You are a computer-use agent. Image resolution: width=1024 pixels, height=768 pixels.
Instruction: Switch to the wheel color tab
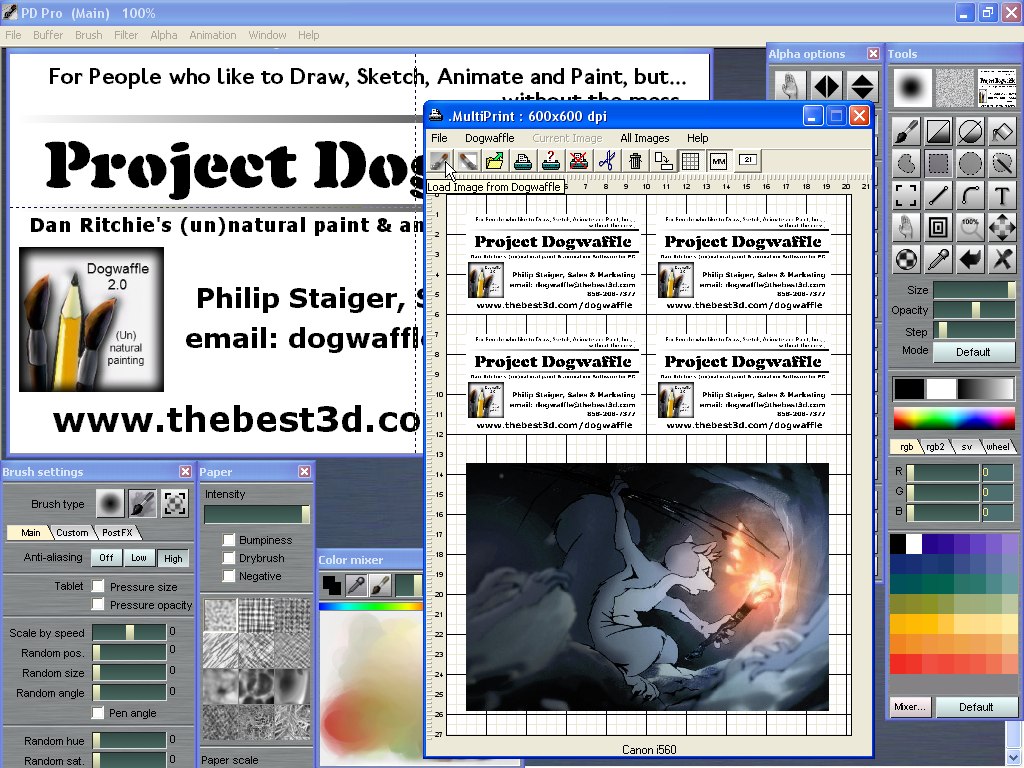point(997,447)
